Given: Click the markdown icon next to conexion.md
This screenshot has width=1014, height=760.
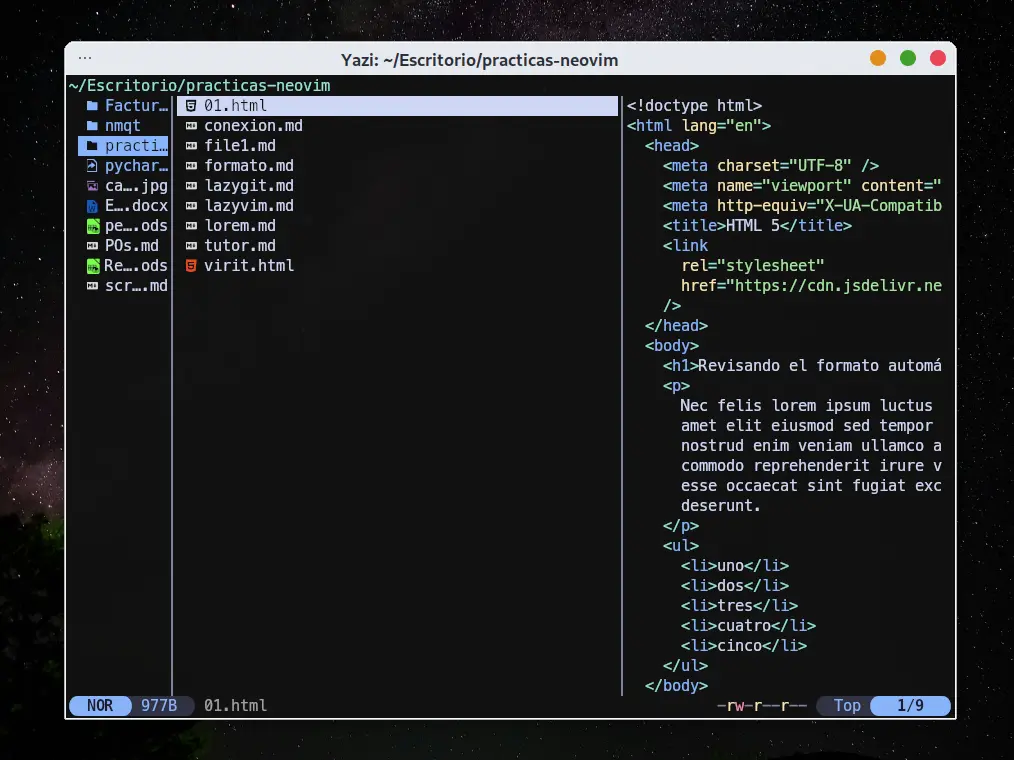Looking at the screenshot, I should coord(191,126).
